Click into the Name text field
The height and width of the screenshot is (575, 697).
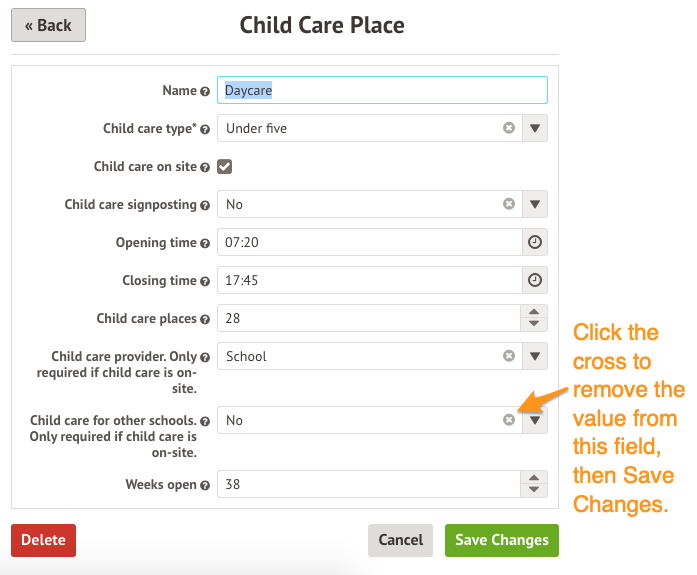pyautogui.click(x=383, y=90)
